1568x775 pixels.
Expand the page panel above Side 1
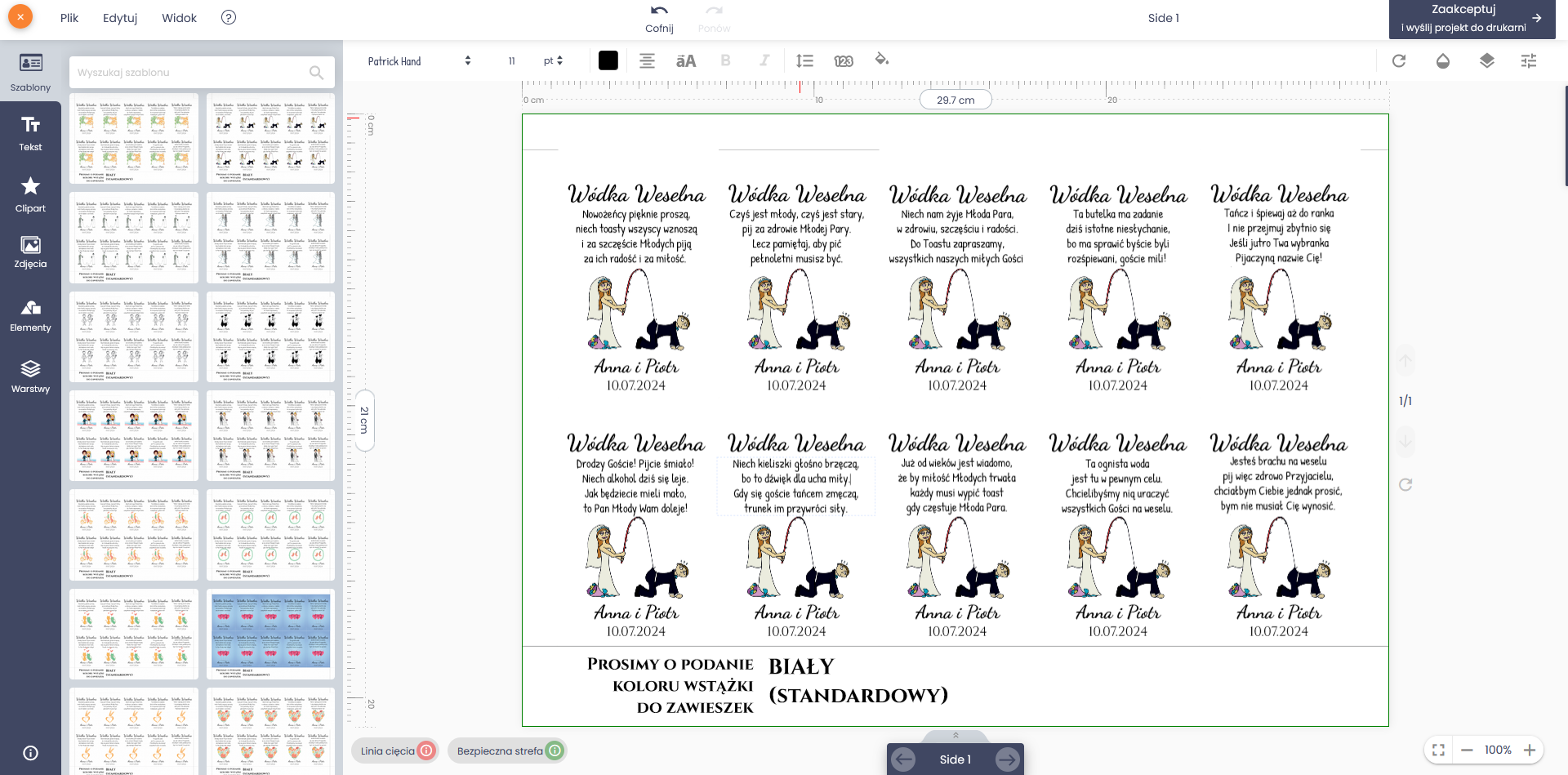click(955, 735)
